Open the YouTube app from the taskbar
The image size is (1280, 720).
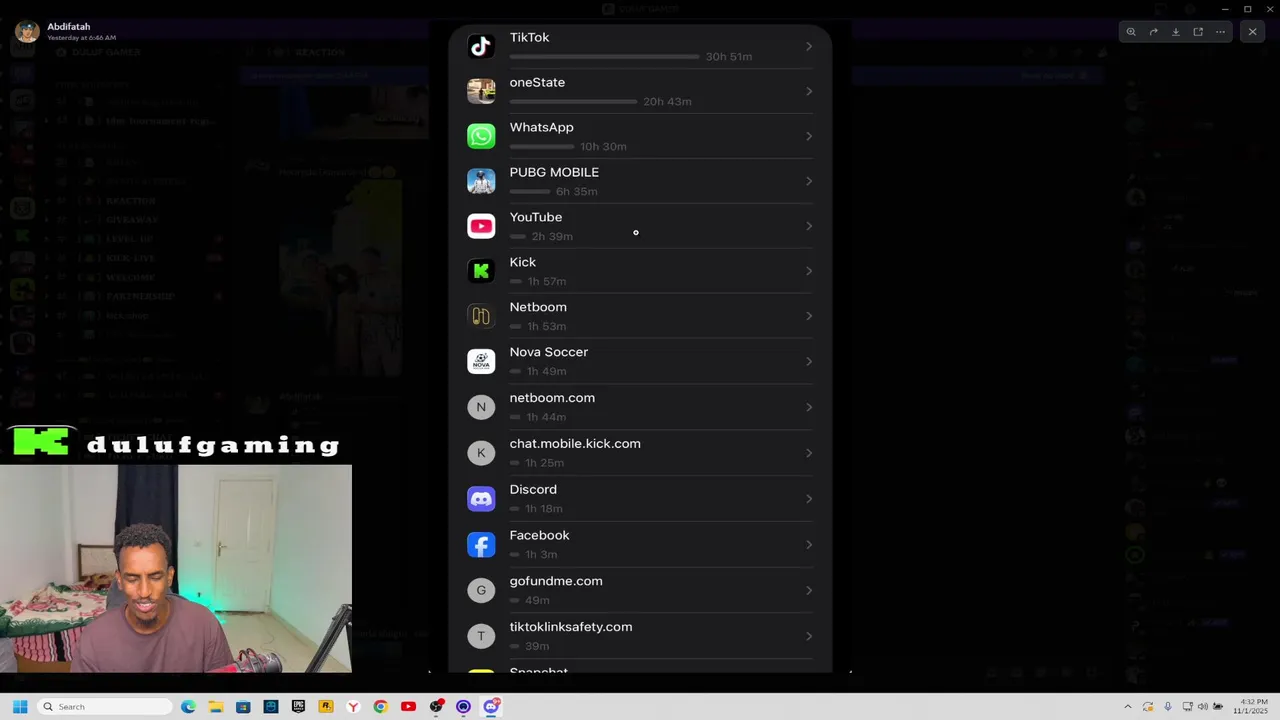[x=408, y=706]
